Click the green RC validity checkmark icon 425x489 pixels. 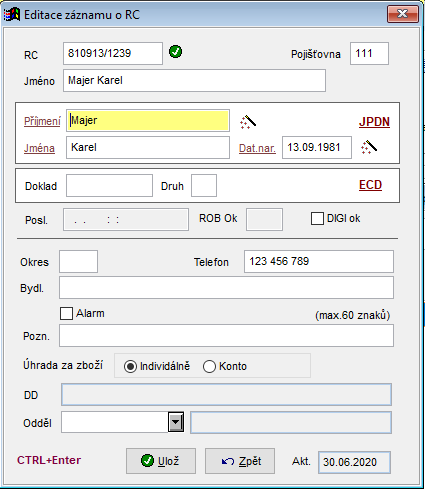[x=175, y=52]
